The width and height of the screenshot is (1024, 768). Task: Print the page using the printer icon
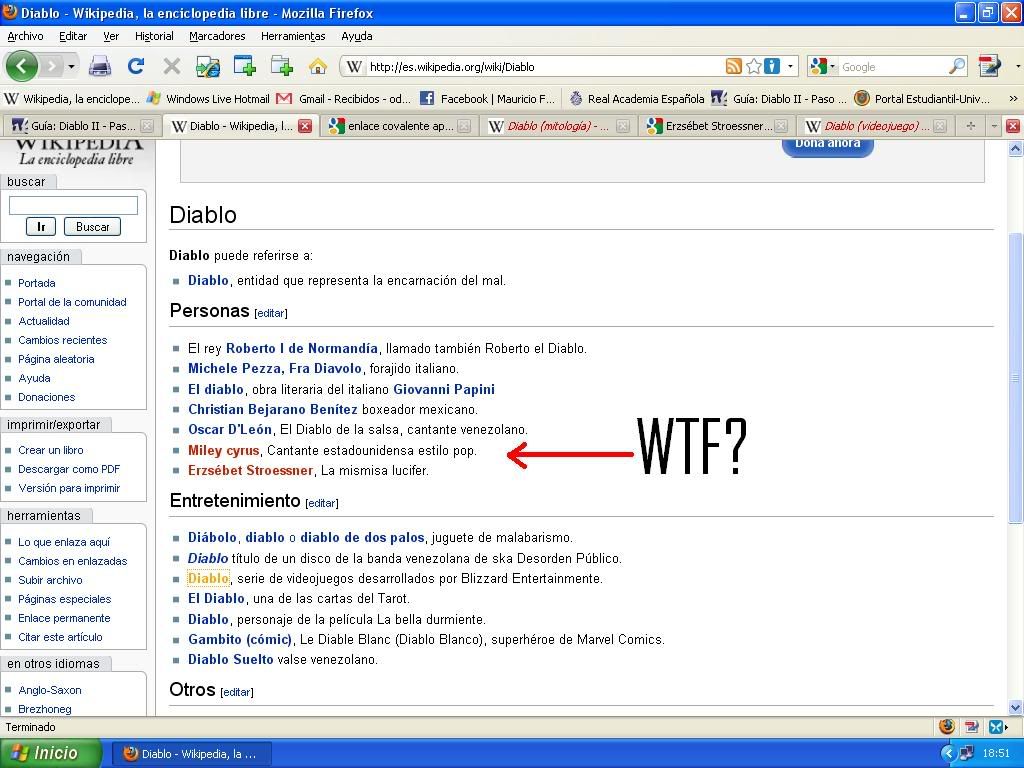pyautogui.click(x=100, y=66)
